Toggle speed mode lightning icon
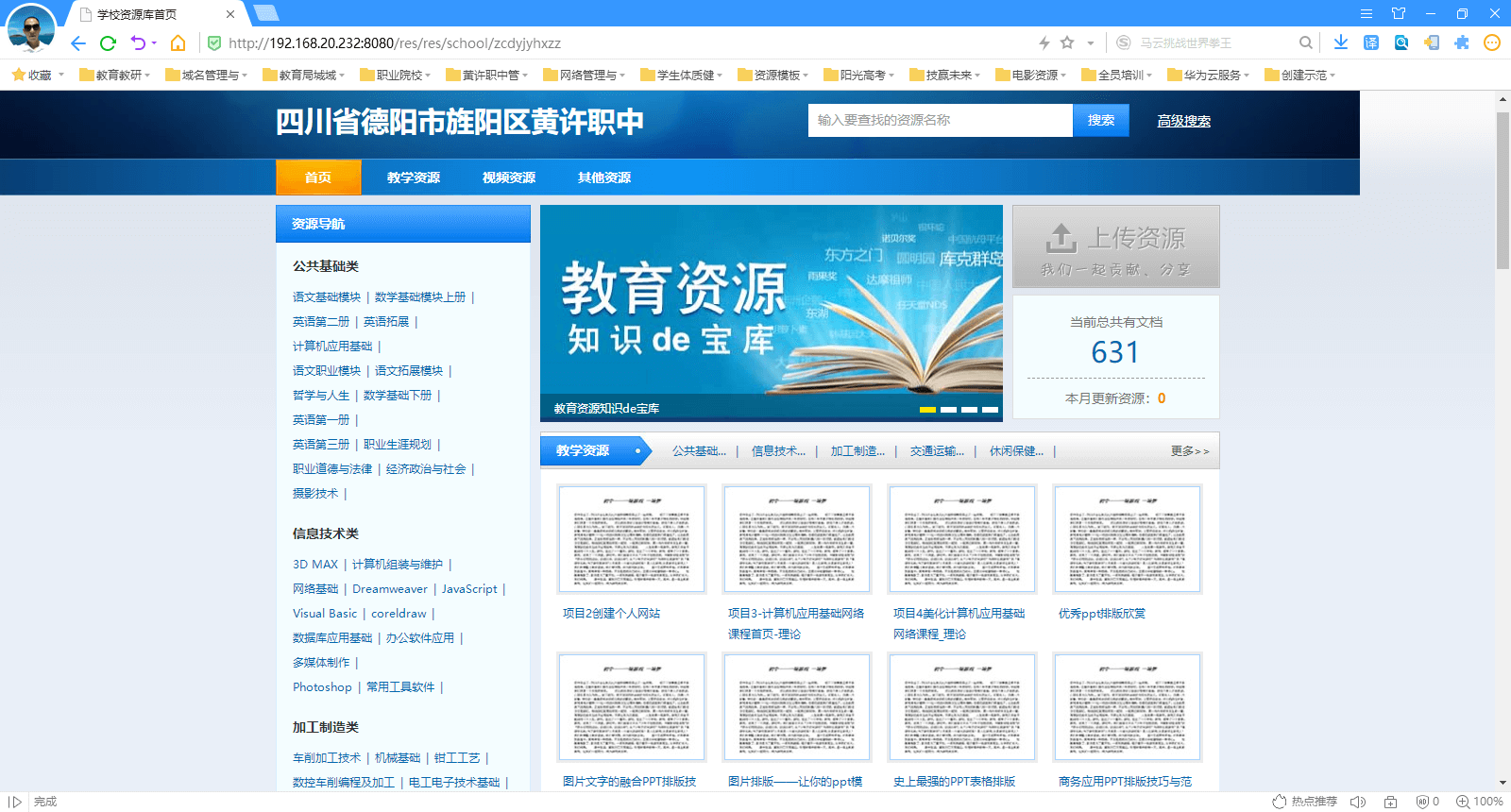1511x812 pixels. 1044,42
